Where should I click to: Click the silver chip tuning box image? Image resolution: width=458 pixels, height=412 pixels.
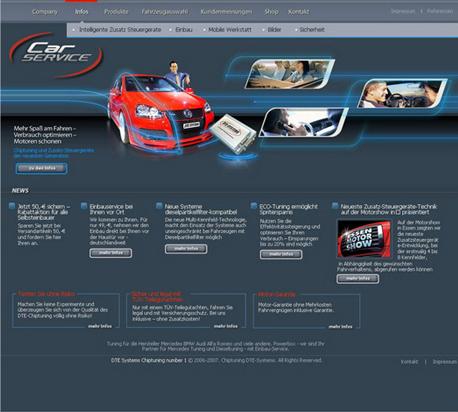pyautogui.click(x=233, y=133)
